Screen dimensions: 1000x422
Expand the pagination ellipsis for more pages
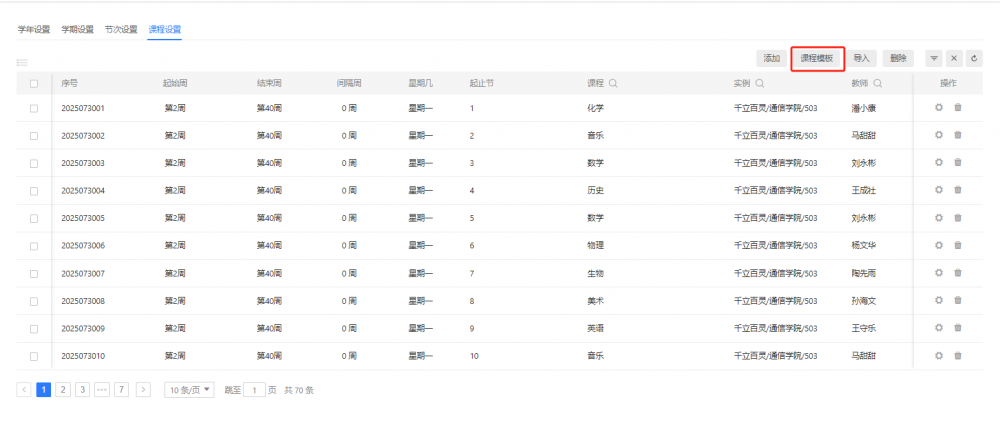coord(101,390)
